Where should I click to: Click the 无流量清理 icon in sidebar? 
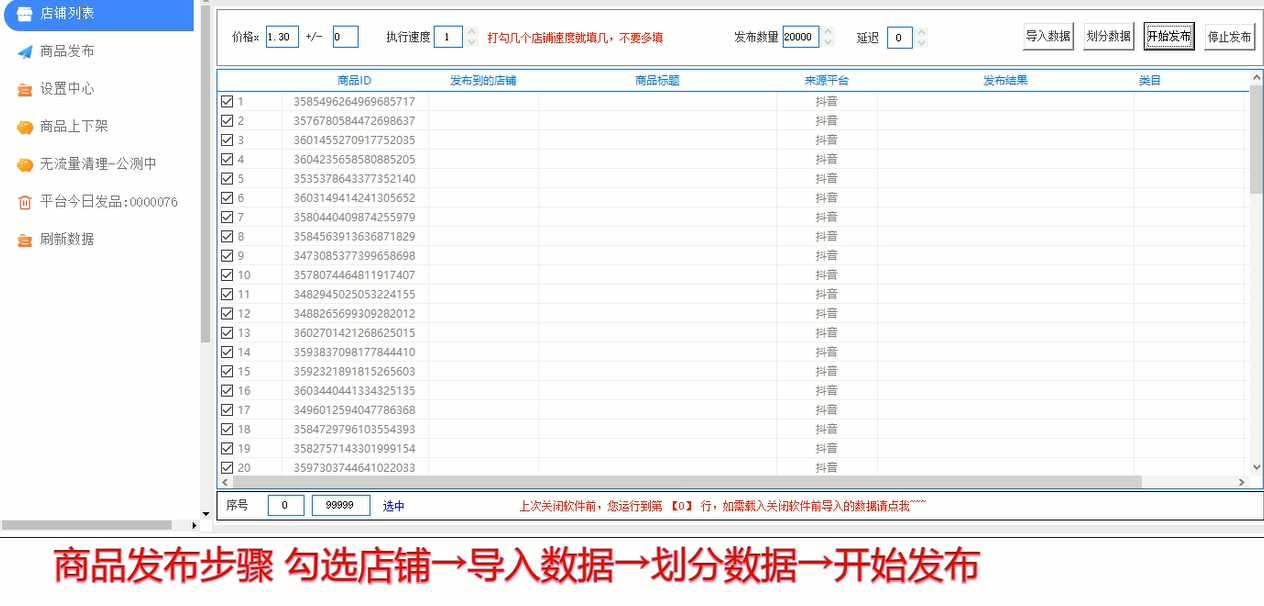[25, 164]
